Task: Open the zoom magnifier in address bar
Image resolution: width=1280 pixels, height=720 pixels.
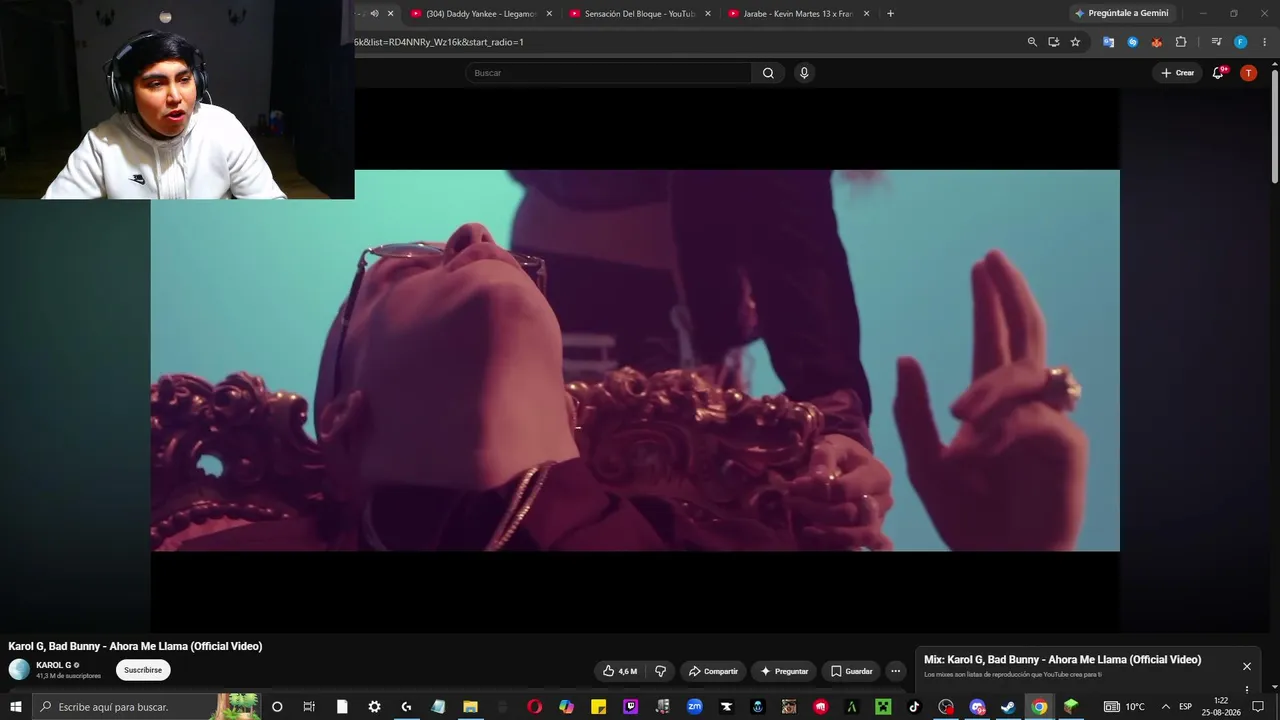Action: 1032,42
